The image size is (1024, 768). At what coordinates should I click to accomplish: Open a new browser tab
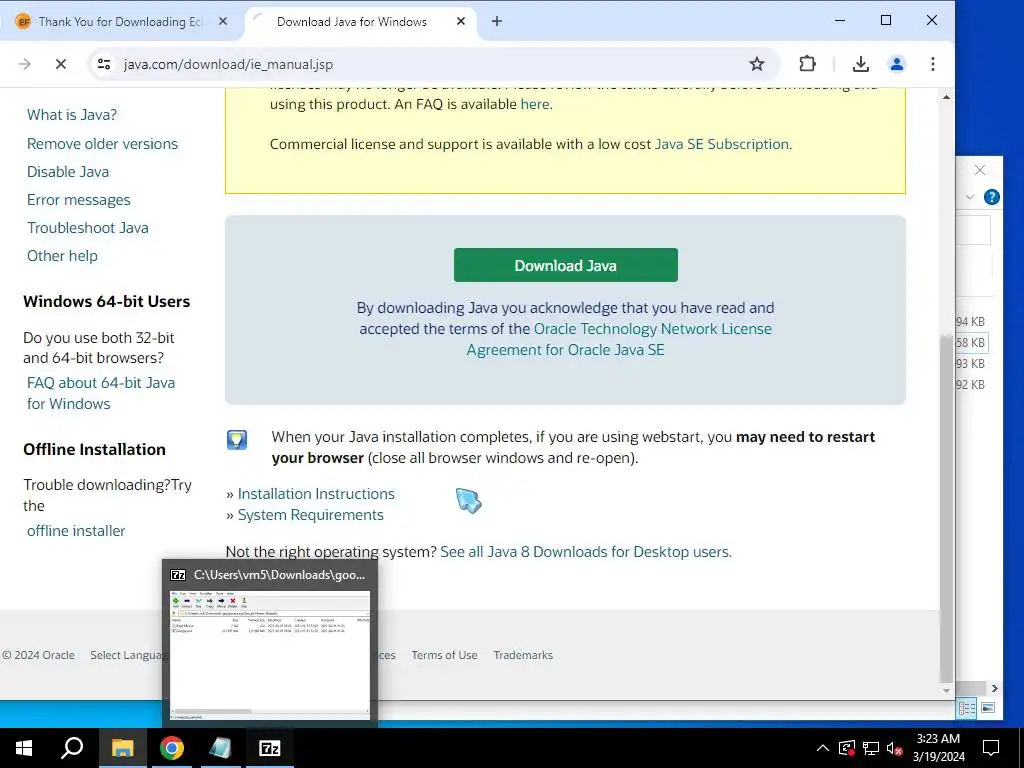(497, 22)
